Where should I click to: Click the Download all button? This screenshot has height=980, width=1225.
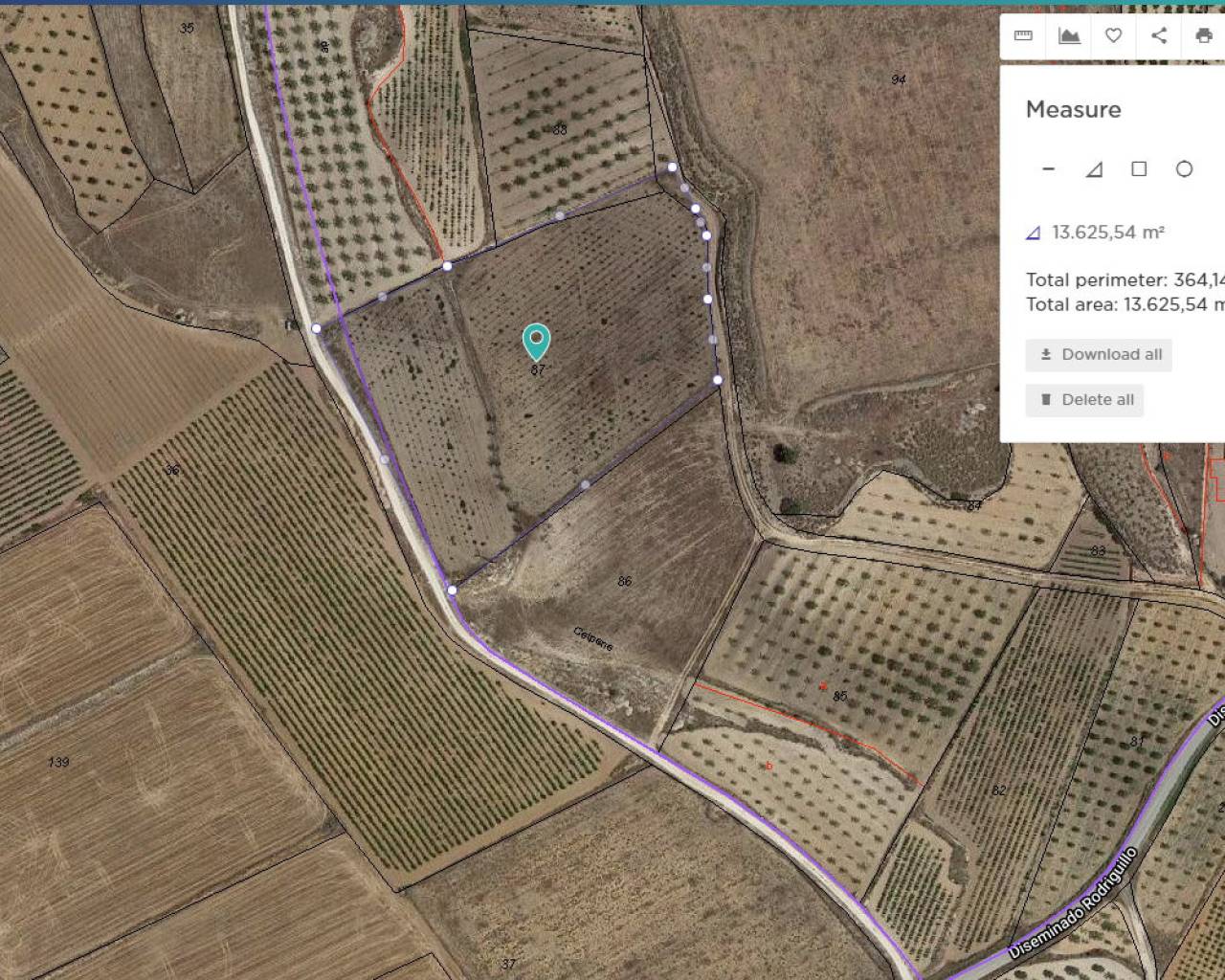tap(1099, 355)
